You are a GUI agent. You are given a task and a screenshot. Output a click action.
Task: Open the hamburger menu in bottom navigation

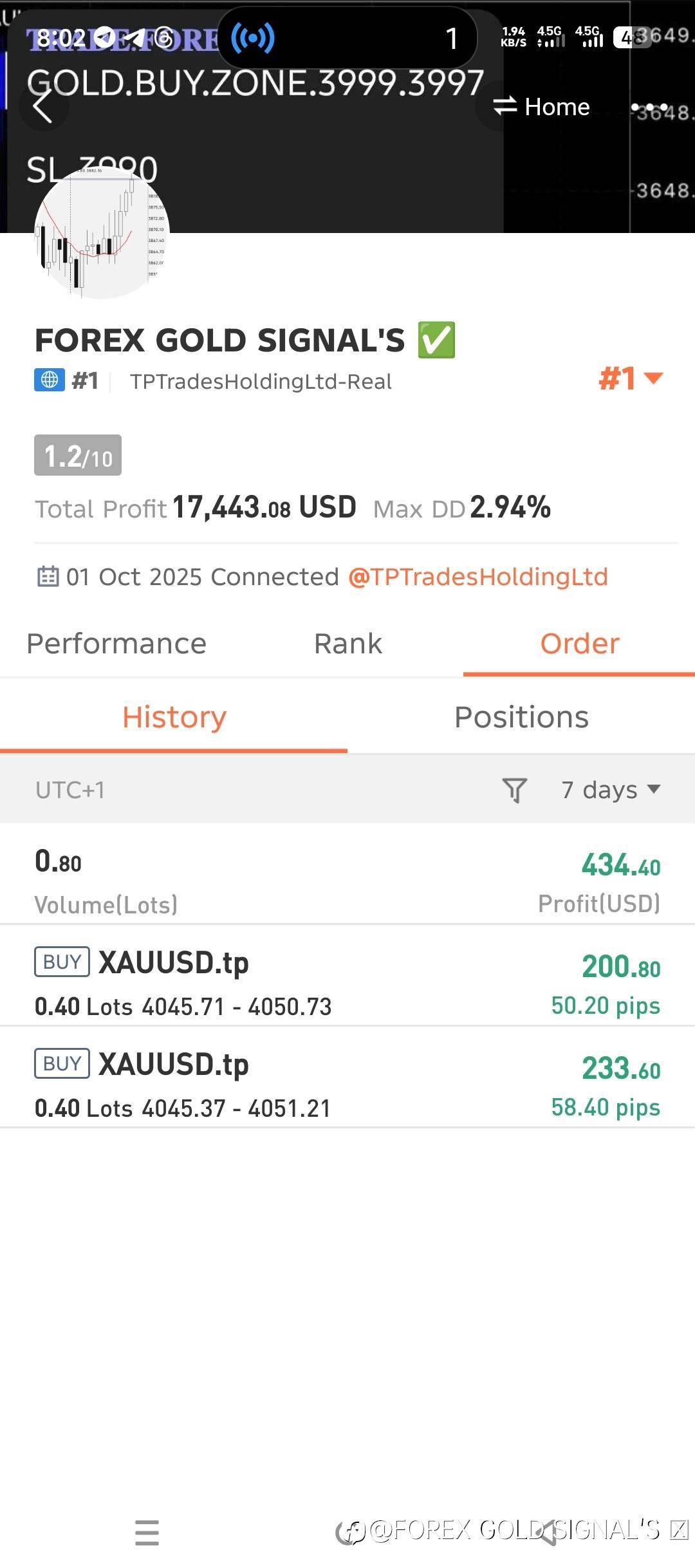(x=147, y=1532)
